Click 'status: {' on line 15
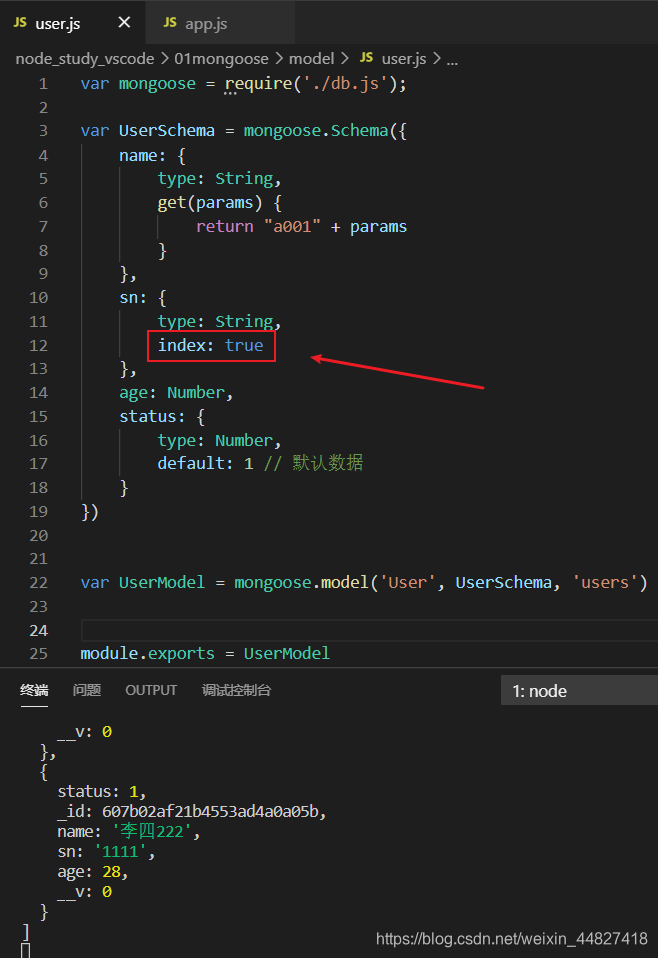 click(x=162, y=417)
